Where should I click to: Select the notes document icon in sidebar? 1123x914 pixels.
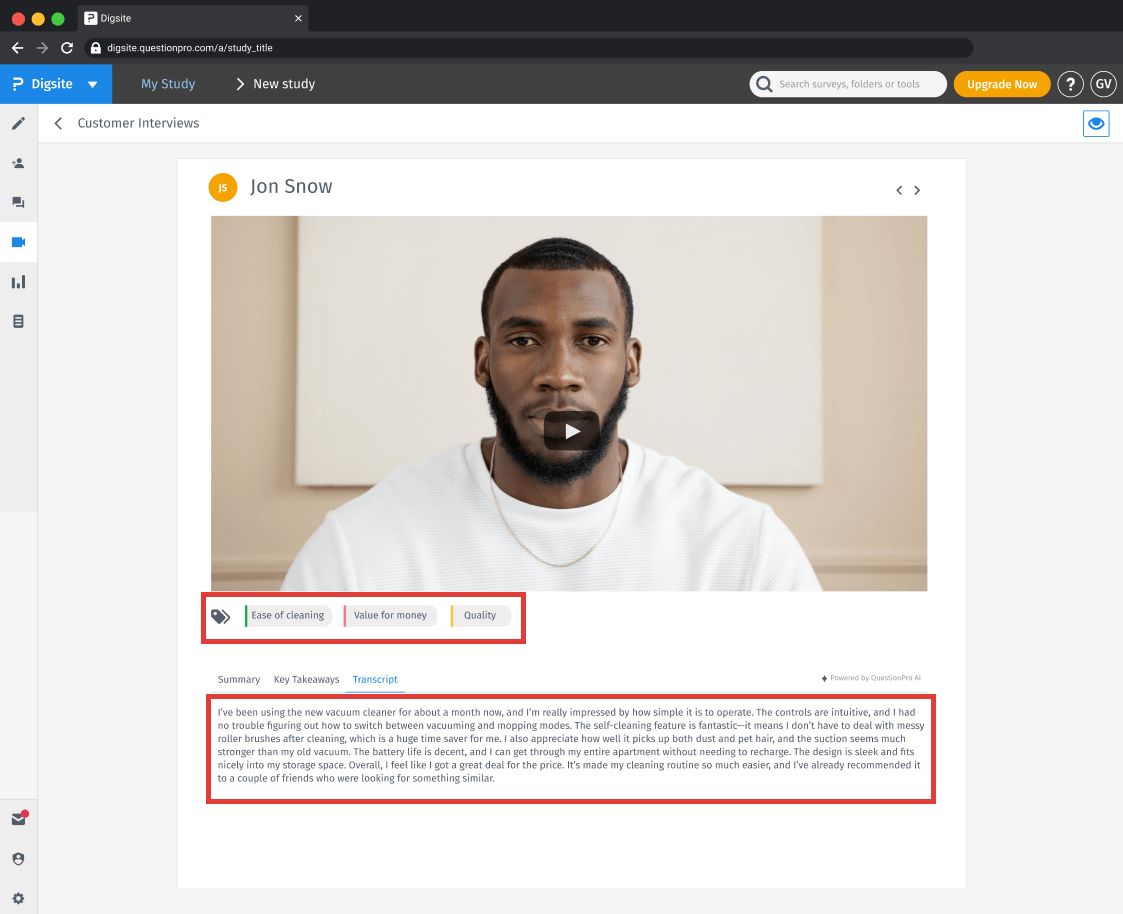[17, 319]
